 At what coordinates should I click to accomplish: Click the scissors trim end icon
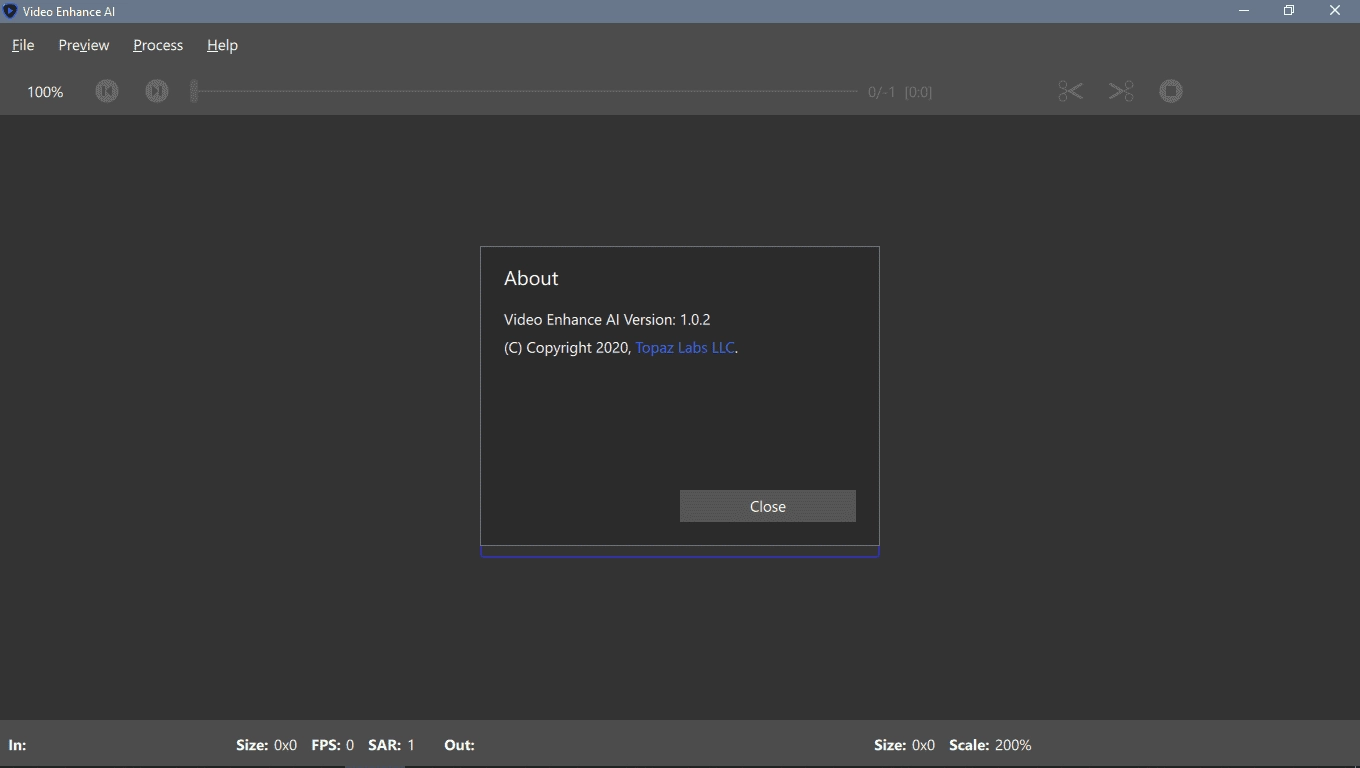click(1121, 91)
